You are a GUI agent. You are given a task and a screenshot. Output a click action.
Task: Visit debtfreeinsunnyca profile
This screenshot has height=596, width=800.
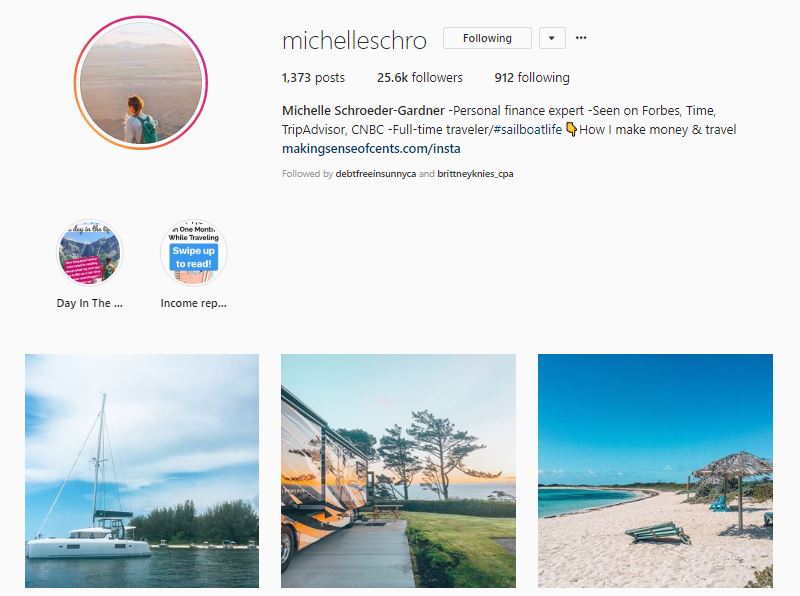pyautogui.click(x=376, y=174)
